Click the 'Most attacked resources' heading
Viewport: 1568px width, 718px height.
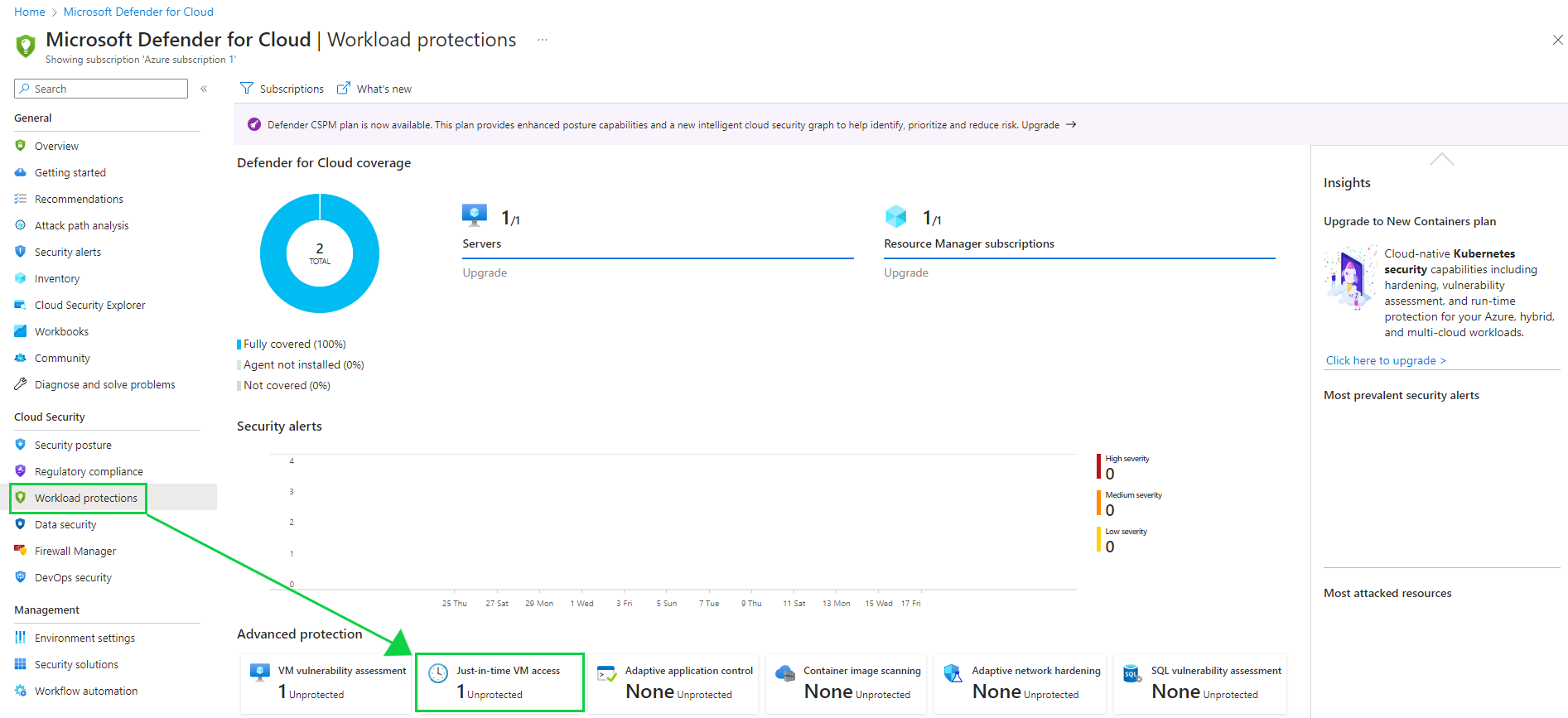click(1387, 593)
